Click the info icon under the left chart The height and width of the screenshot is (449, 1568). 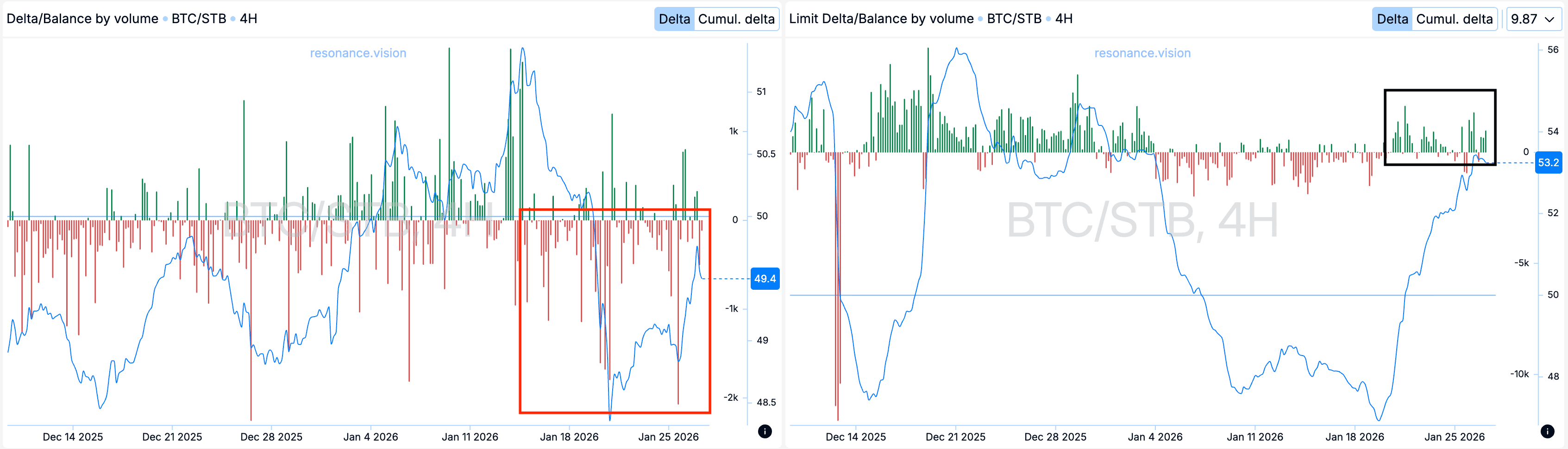pos(765,431)
